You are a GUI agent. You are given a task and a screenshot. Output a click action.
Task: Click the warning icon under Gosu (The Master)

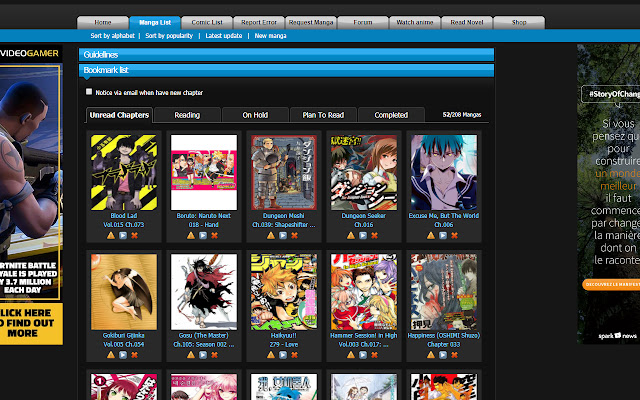coord(191,355)
